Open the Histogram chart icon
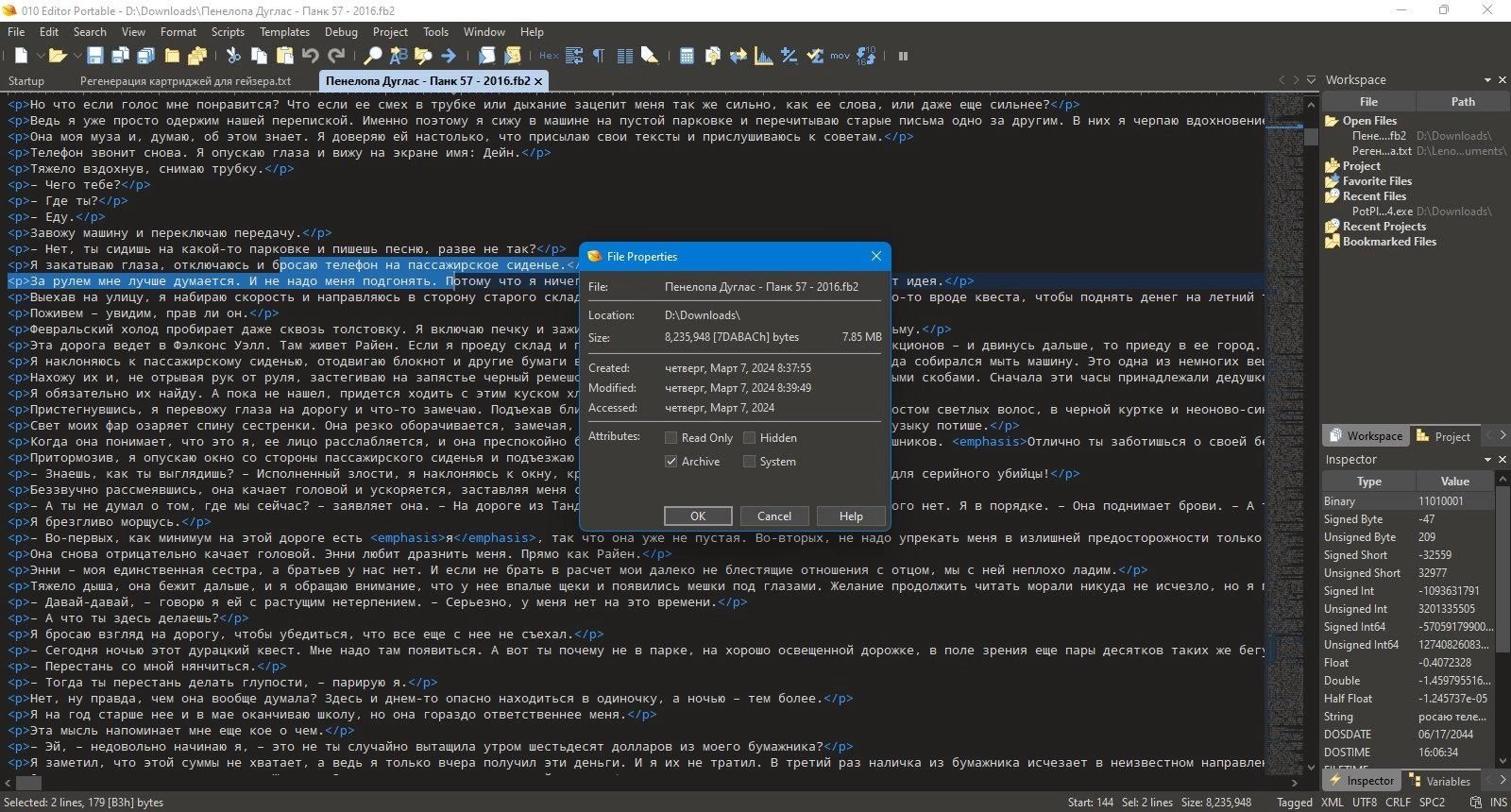This screenshot has width=1511, height=812. pos(763,56)
